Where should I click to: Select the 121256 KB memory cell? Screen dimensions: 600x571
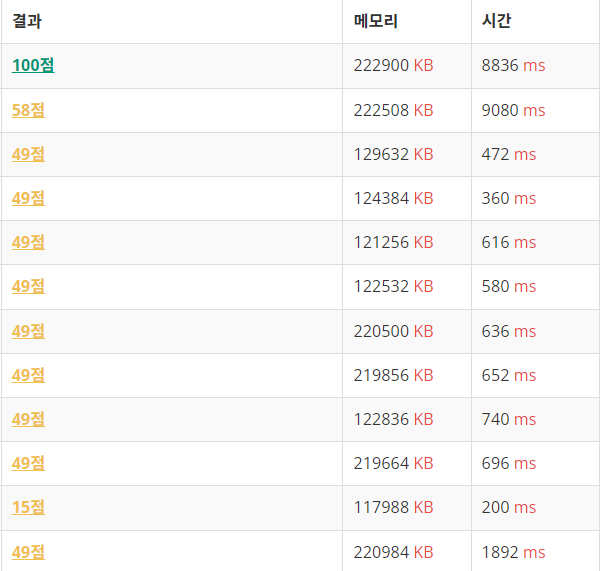pos(407,242)
